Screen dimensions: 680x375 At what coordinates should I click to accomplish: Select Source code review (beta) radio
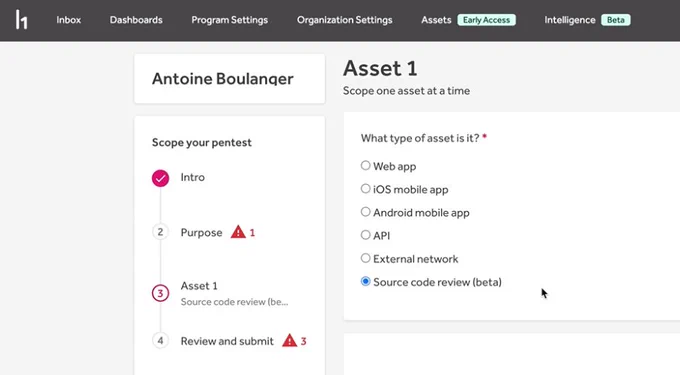[366, 281]
